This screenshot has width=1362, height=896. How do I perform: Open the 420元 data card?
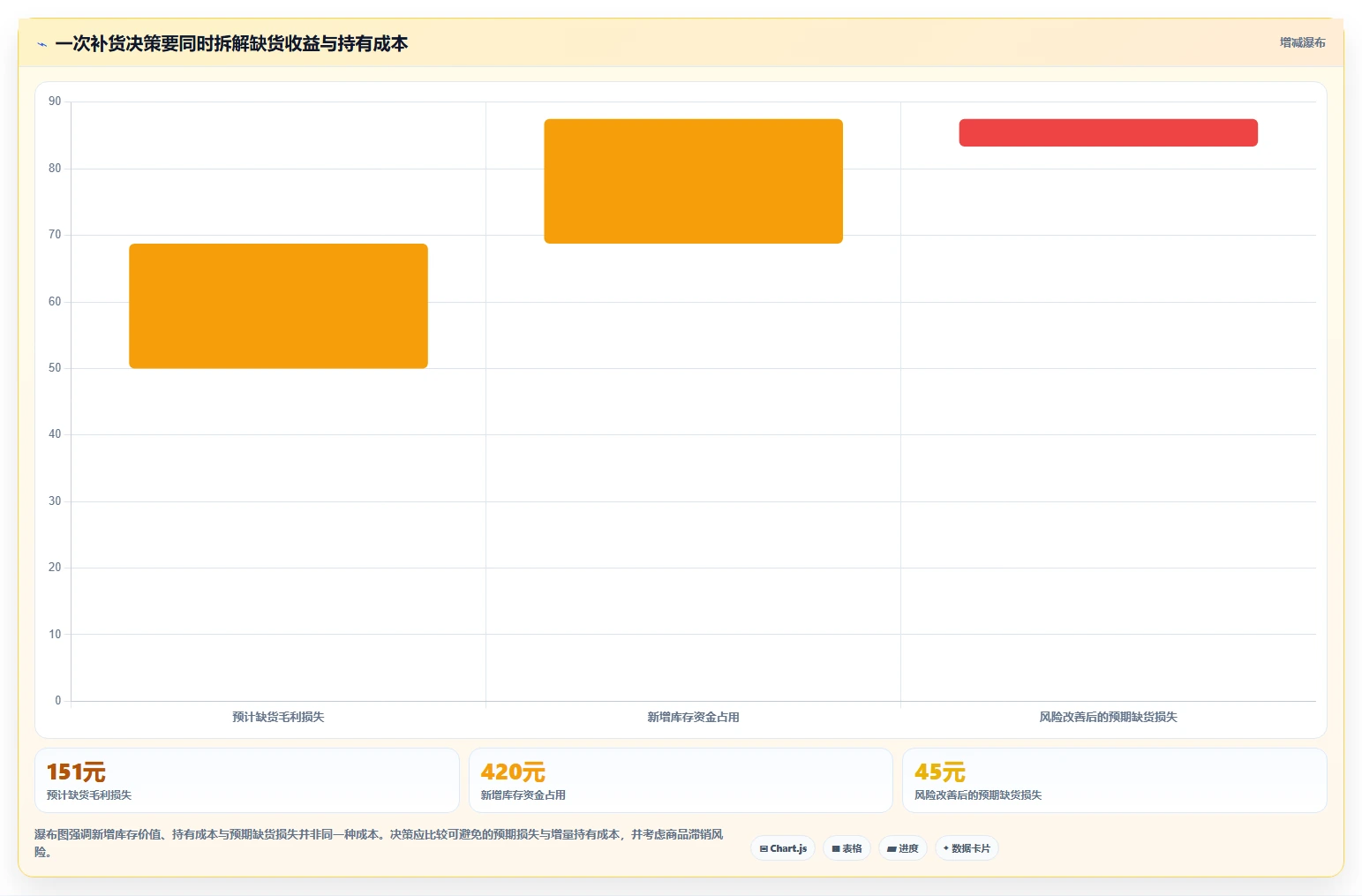pyautogui.click(x=681, y=780)
